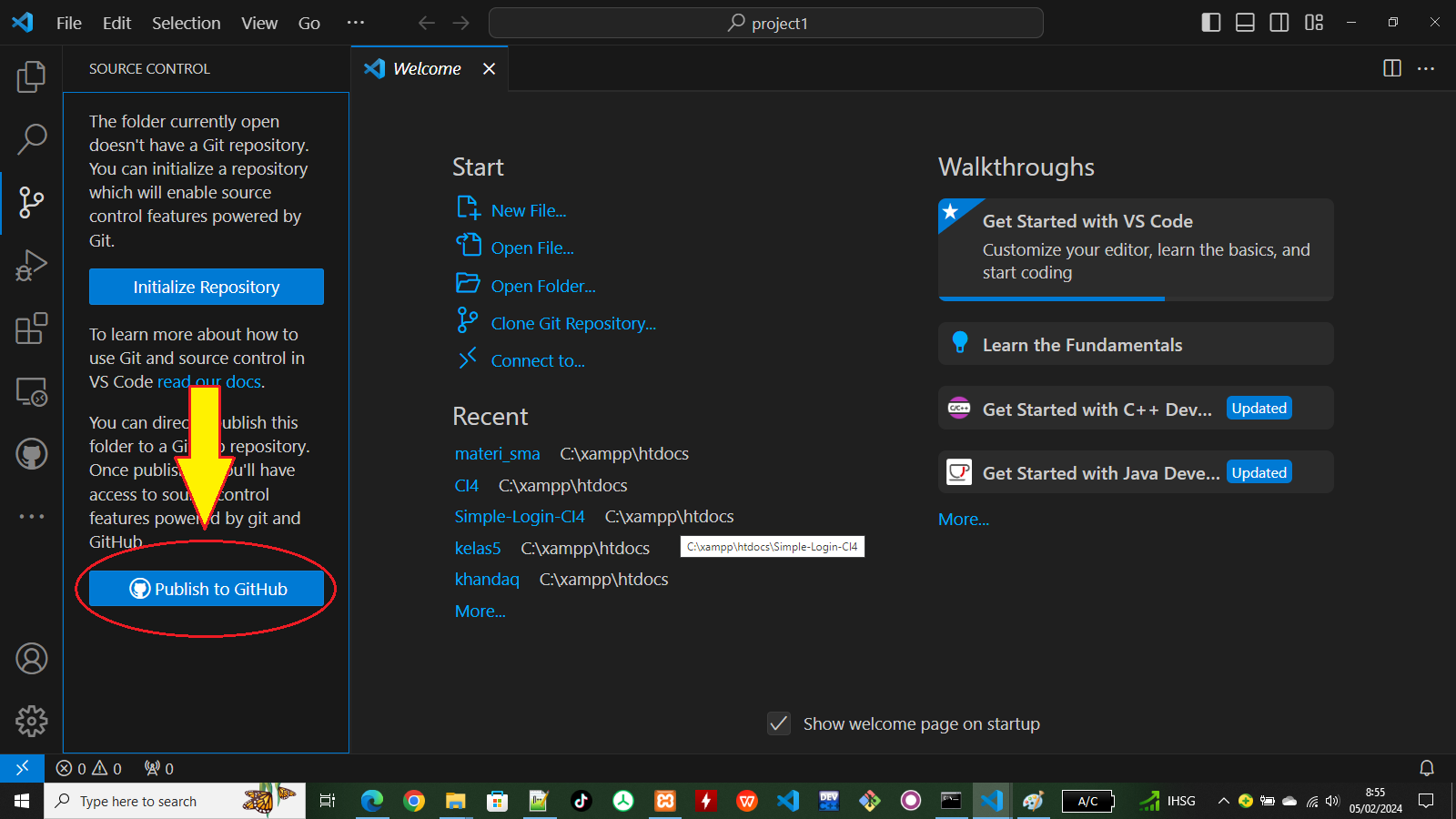Click Open Folder... link
The height and width of the screenshot is (819, 1456).
click(x=543, y=286)
